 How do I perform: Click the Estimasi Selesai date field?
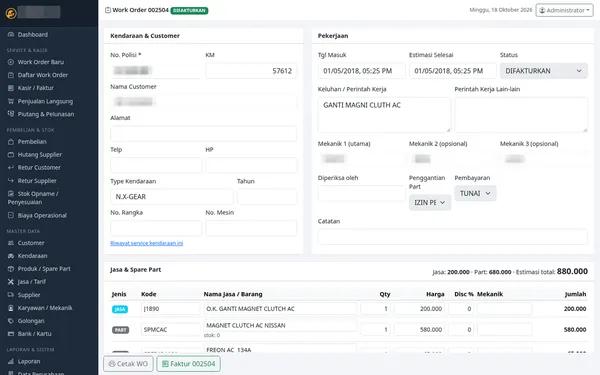pos(453,71)
